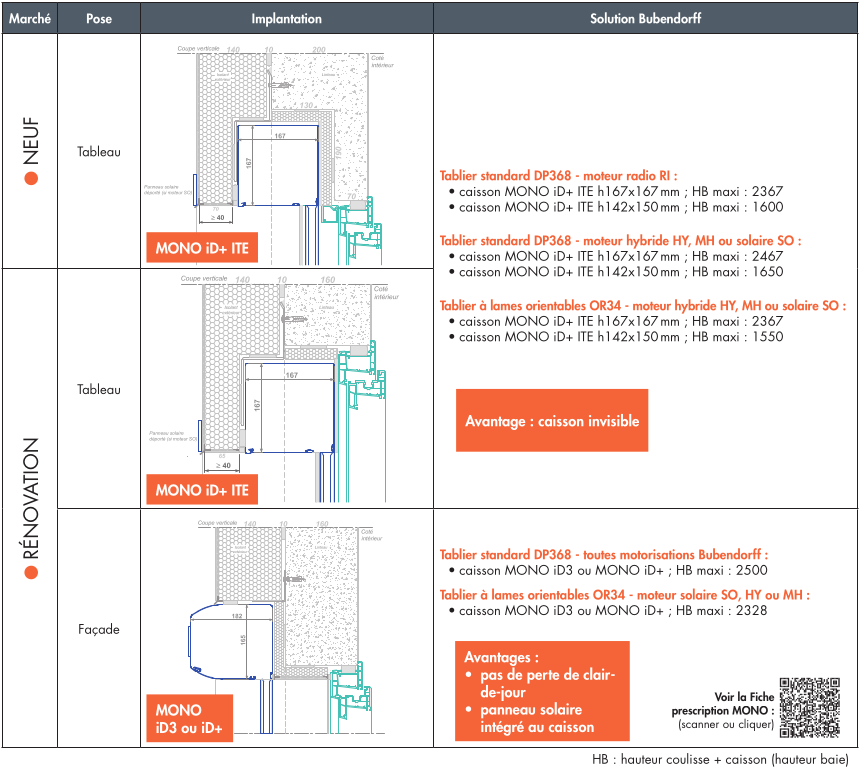Click '(scanner ou cliquer)' caption
Screen dimensions: 864x770
[726, 724]
